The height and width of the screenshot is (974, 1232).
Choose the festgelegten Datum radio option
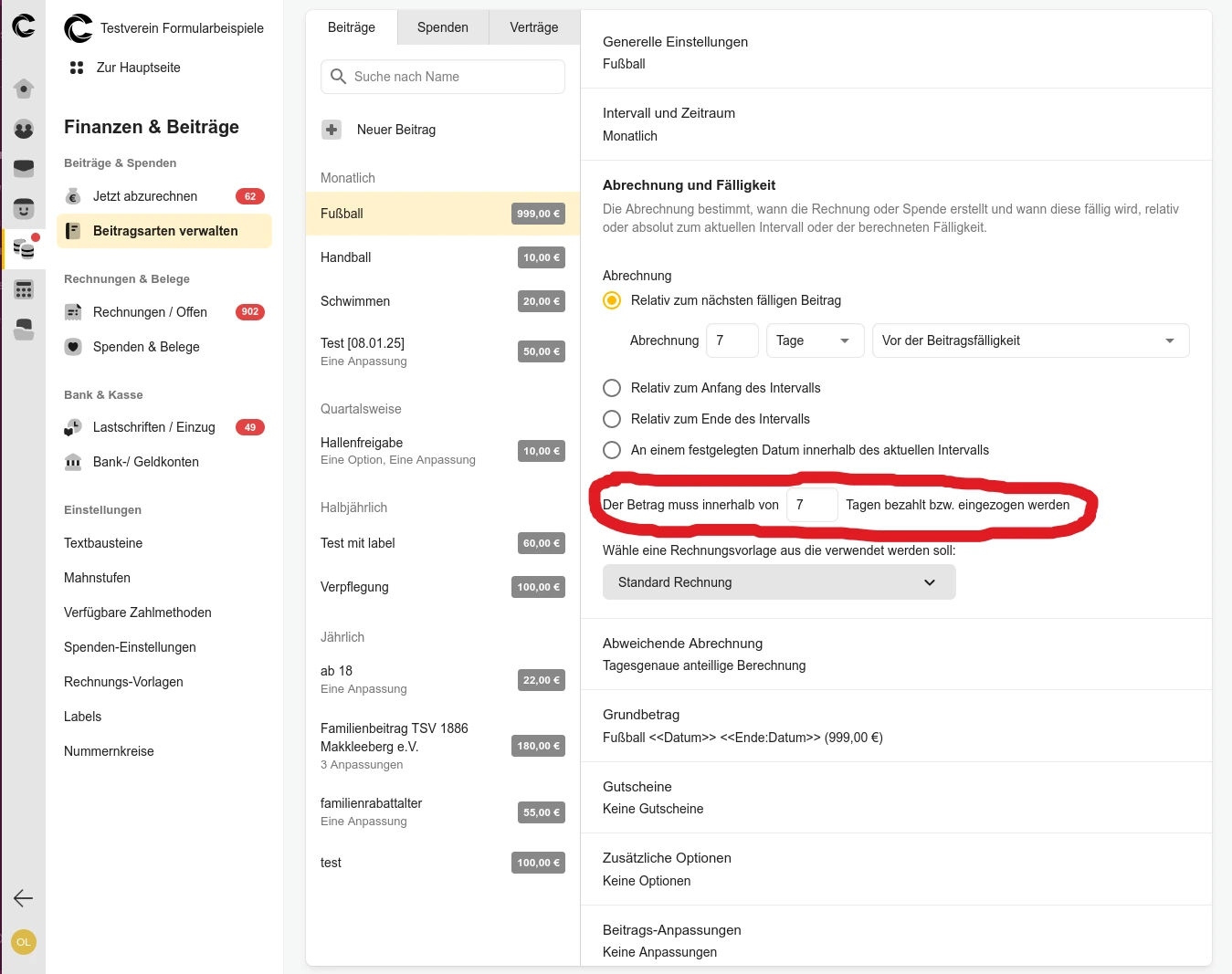[x=612, y=450]
